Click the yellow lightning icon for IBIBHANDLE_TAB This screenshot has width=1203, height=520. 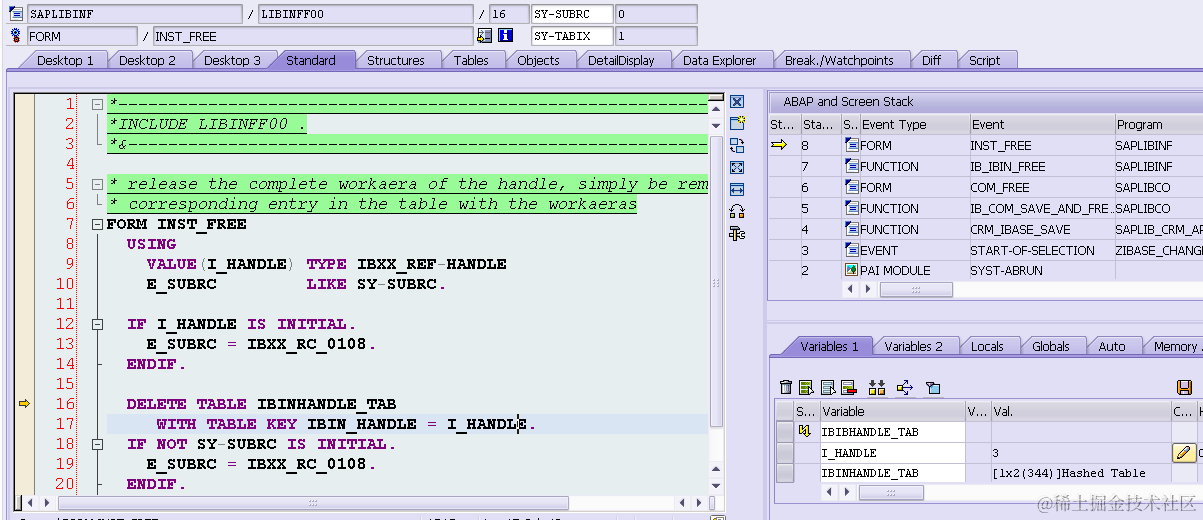(805, 432)
